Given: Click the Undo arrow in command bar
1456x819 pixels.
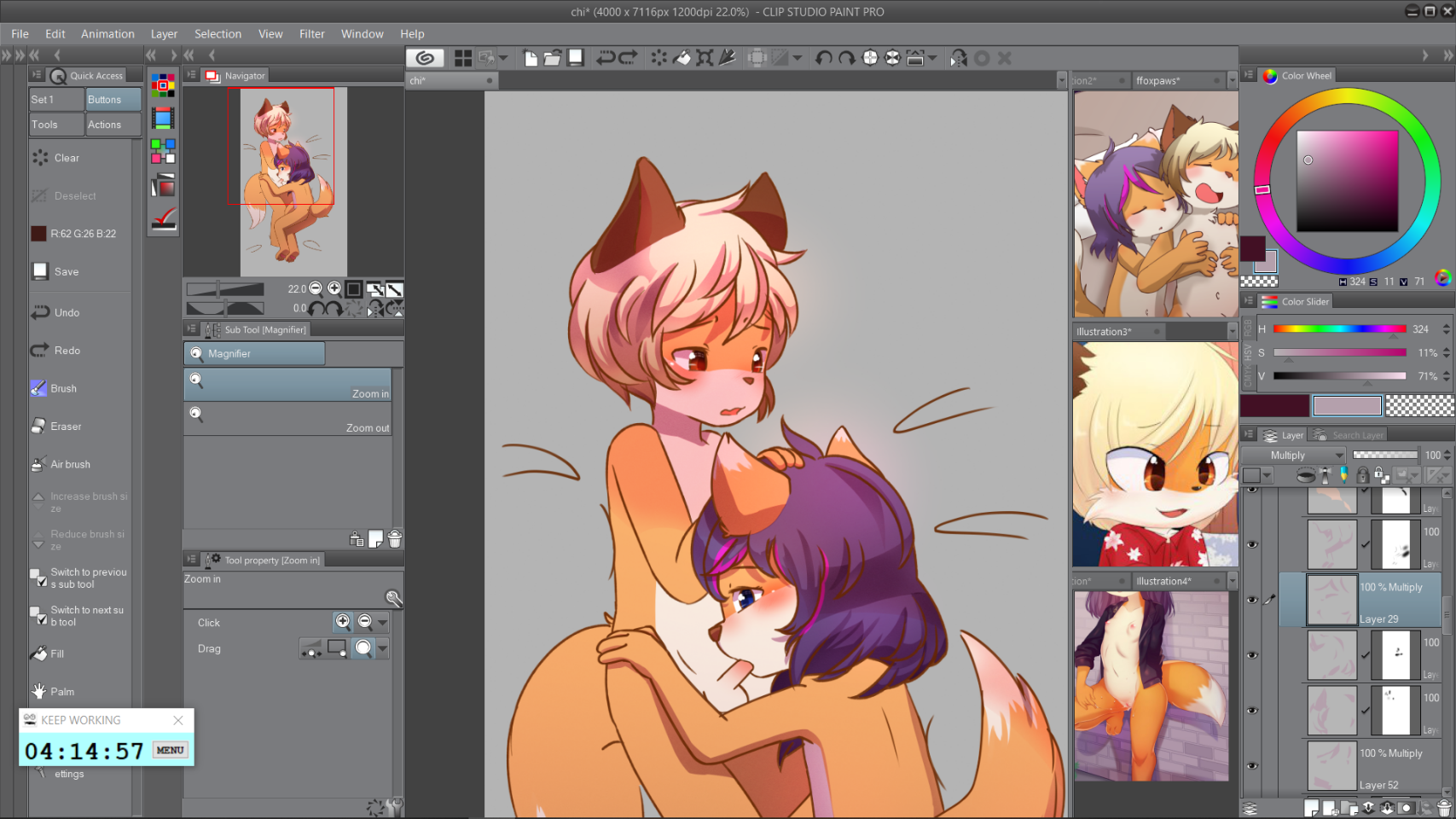Looking at the screenshot, I should coord(606,57).
